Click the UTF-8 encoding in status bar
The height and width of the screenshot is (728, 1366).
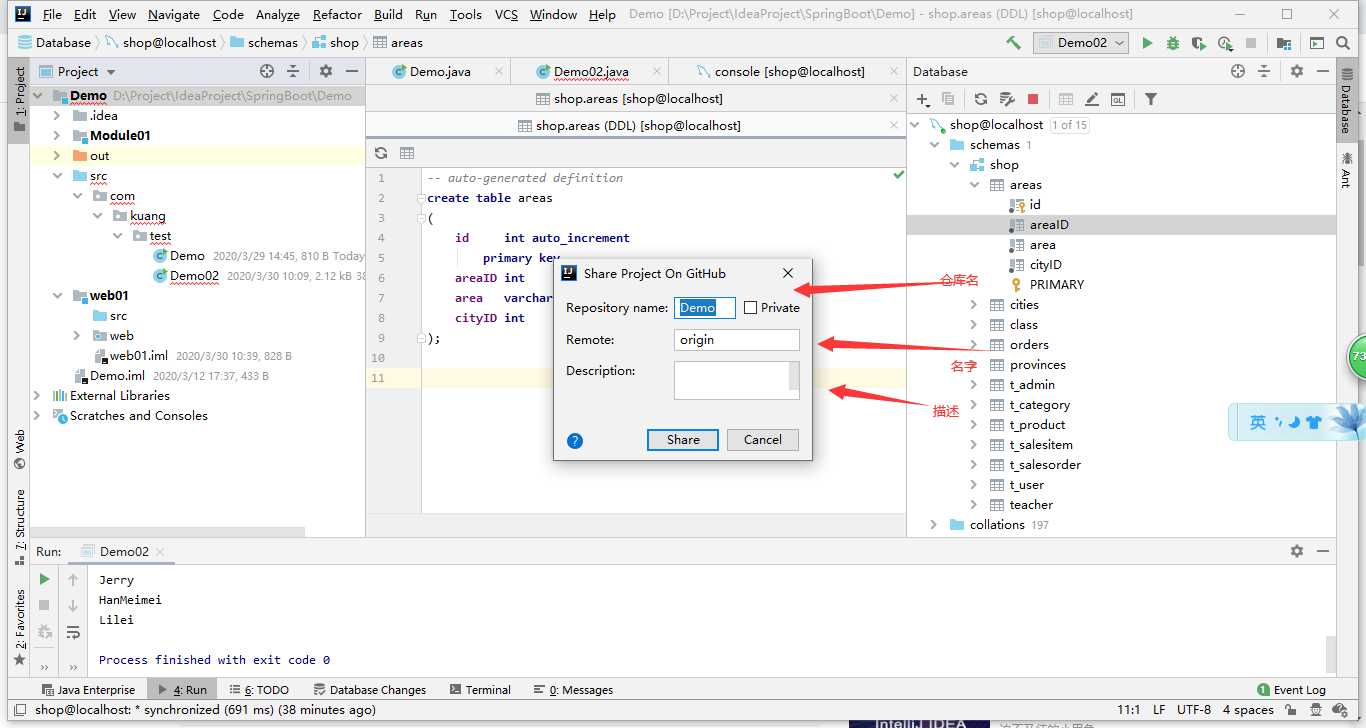(x=1194, y=709)
